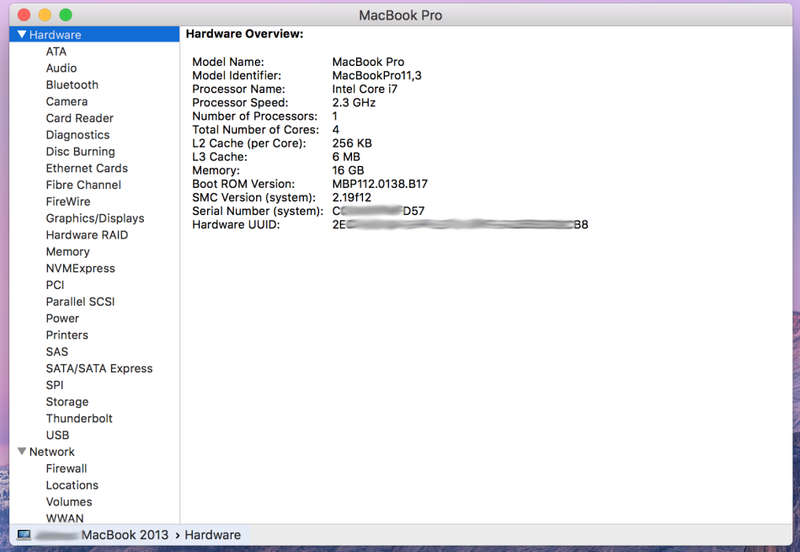800x552 pixels.
Task: Click the Processor Speed value 2.3 GHz
Action: [x=354, y=103]
